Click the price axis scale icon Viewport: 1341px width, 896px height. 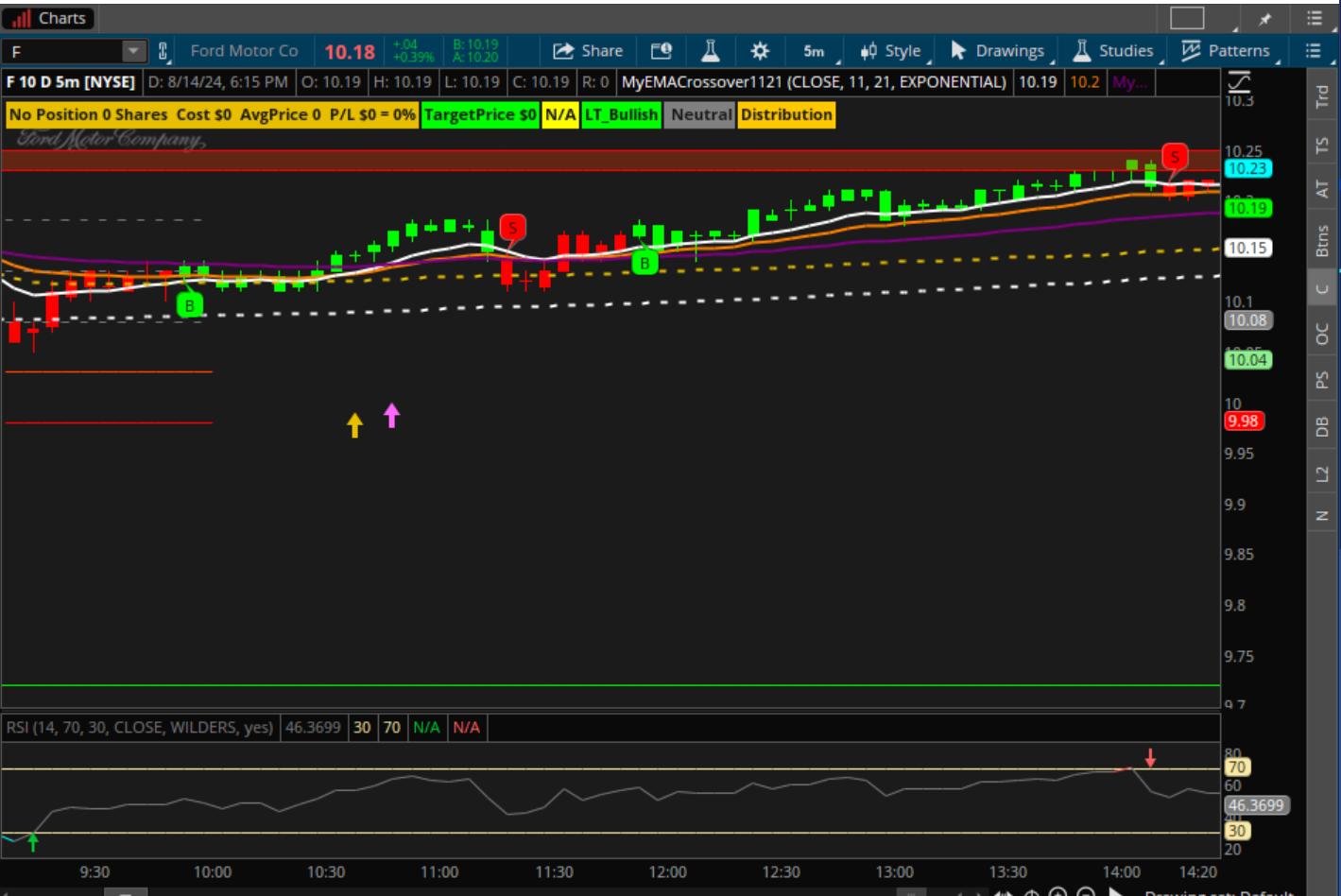click(x=1238, y=82)
